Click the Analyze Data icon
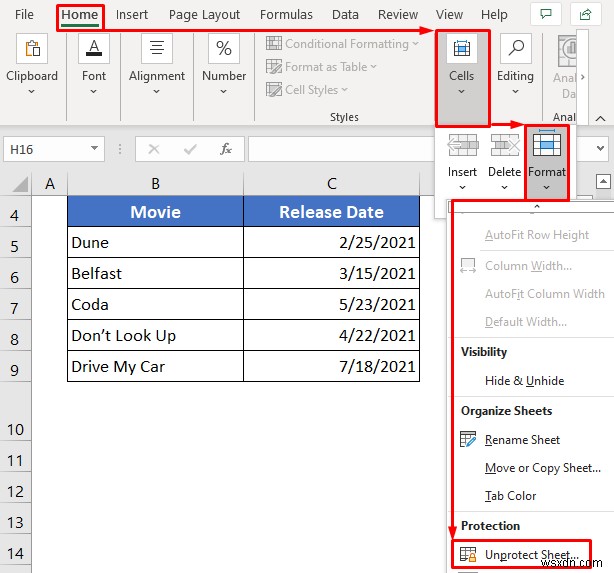Screen dimensions: 614x573 567,51
